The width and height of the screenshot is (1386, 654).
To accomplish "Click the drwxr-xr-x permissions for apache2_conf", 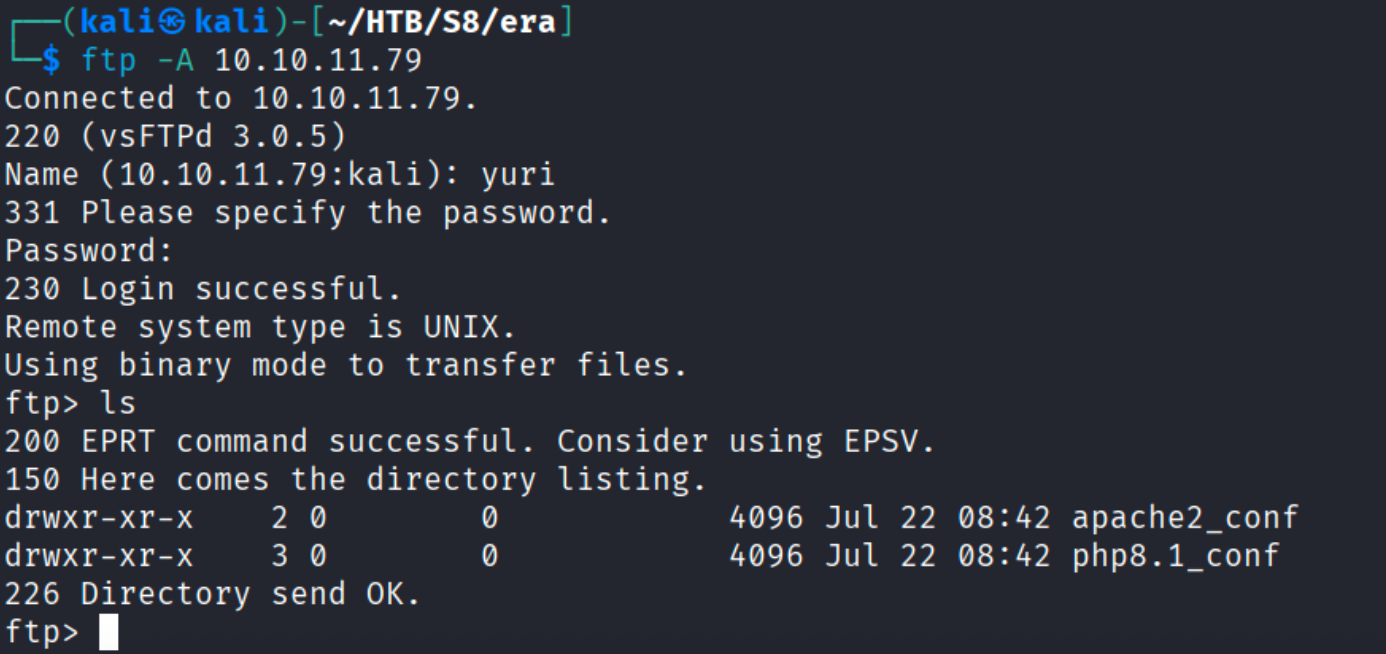I will click(99, 518).
